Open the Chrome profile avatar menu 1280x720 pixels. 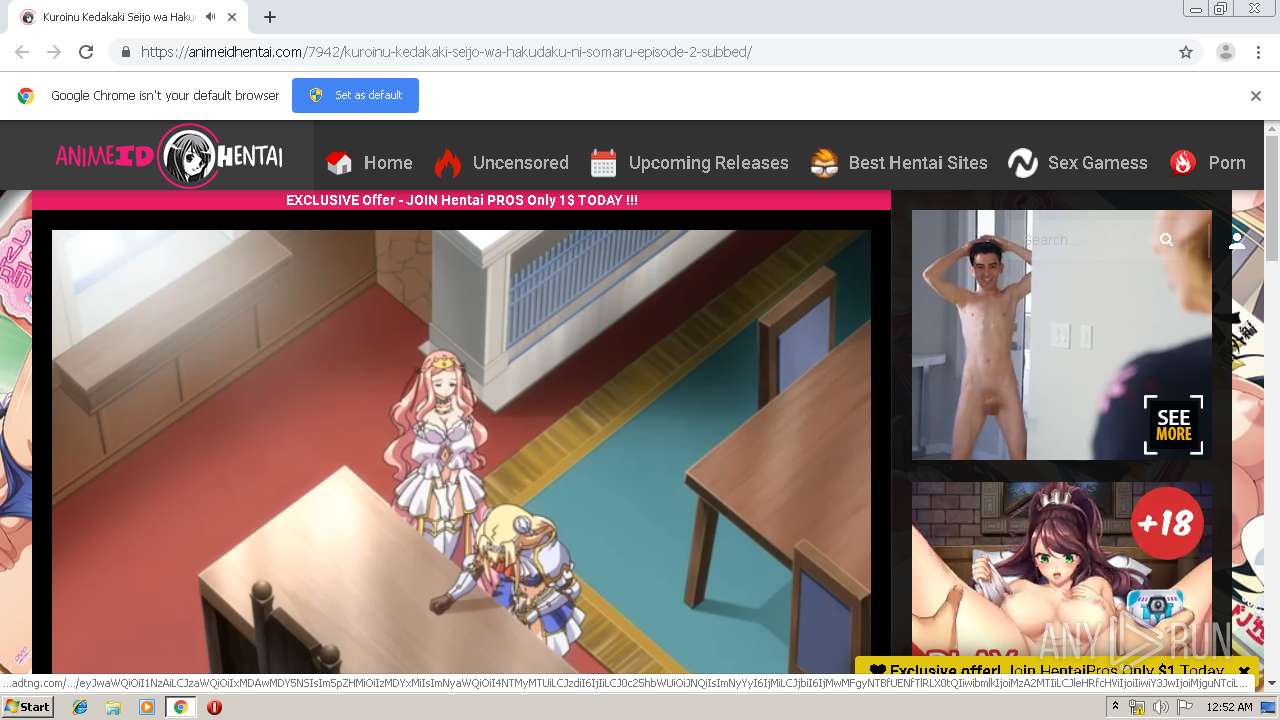pyautogui.click(x=1226, y=52)
